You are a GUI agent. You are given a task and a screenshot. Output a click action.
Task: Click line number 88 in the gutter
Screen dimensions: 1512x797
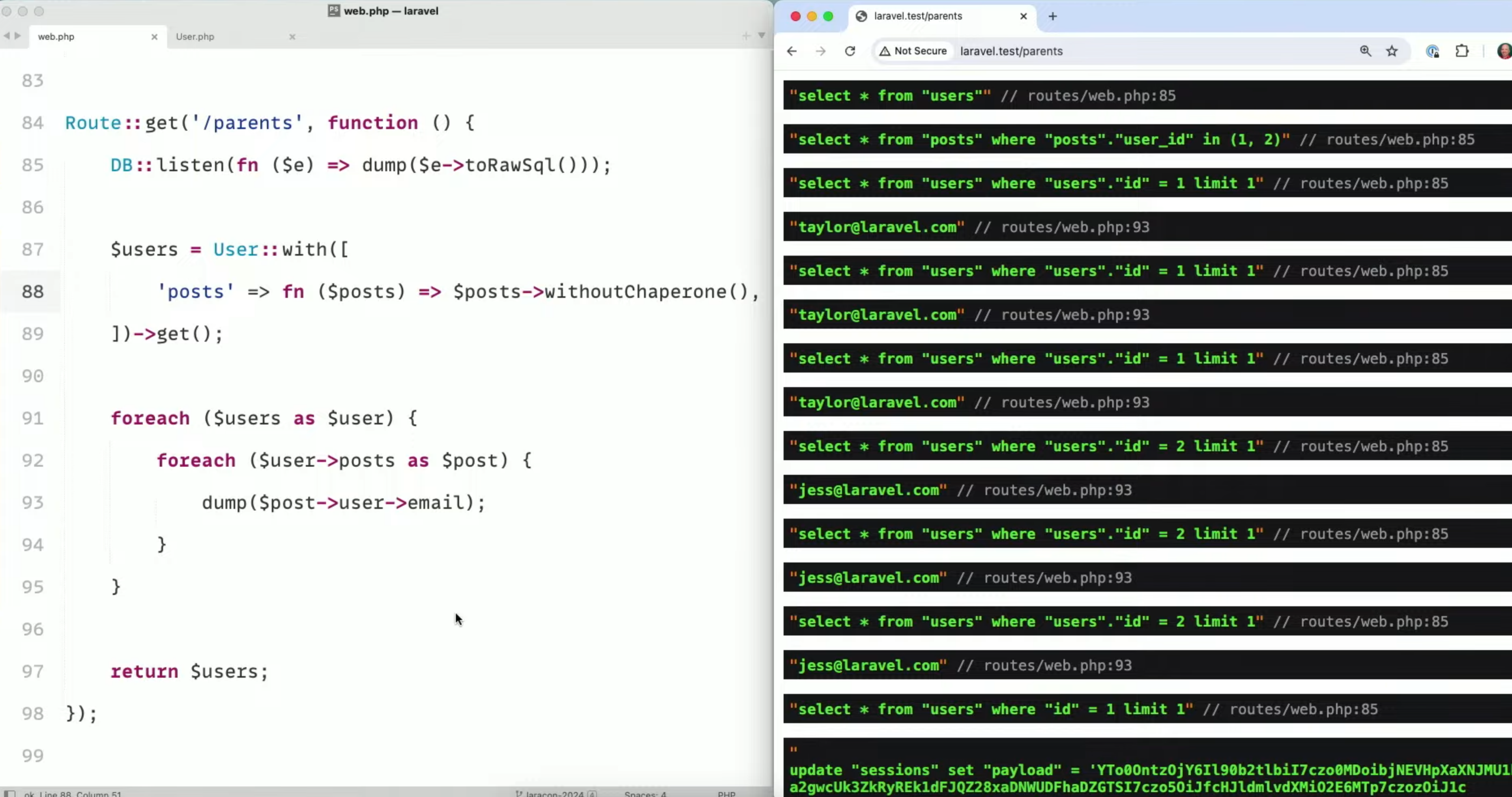pos(33,292)
